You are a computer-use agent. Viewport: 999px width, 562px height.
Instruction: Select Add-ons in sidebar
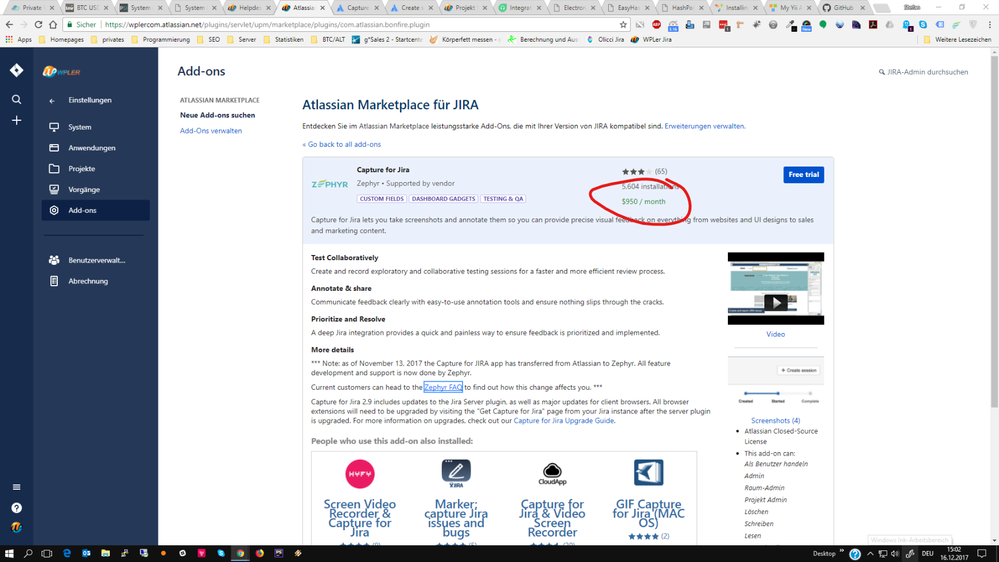coord(96,210)
